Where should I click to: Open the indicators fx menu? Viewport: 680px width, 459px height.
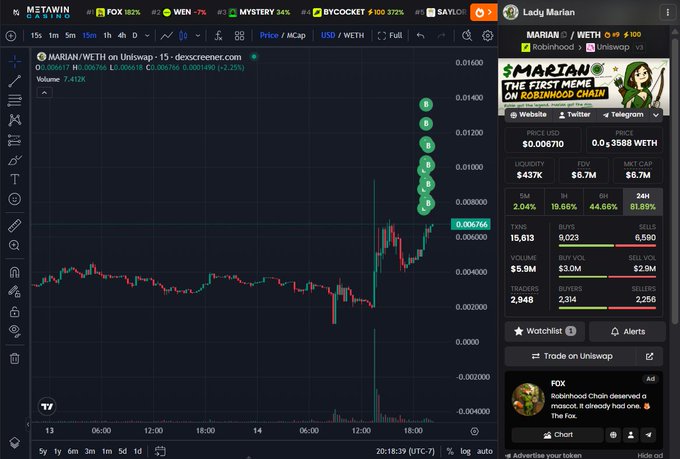coord(218,36)
